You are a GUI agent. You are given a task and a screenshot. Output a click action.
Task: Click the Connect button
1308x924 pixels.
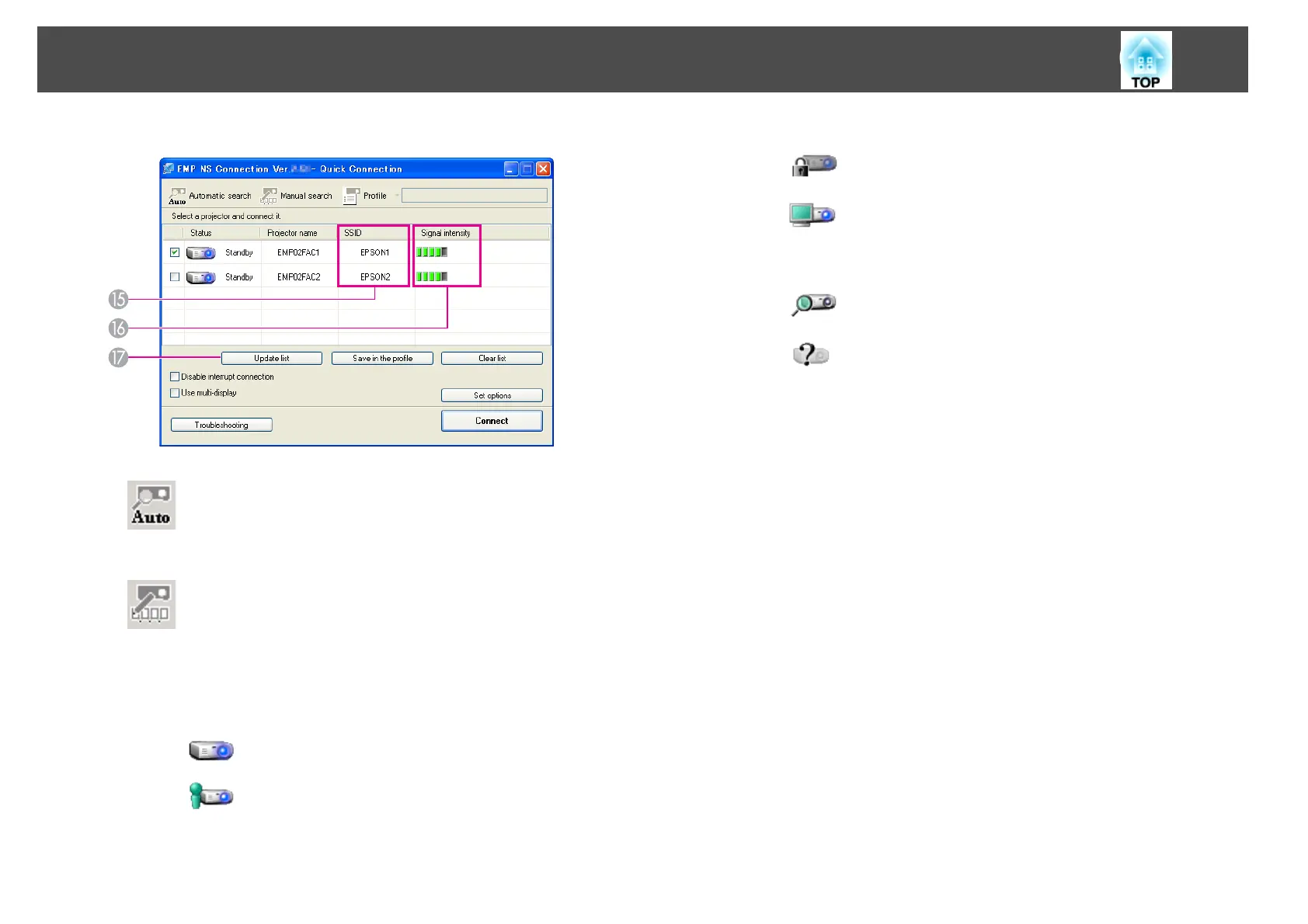[x=492, y=421]
